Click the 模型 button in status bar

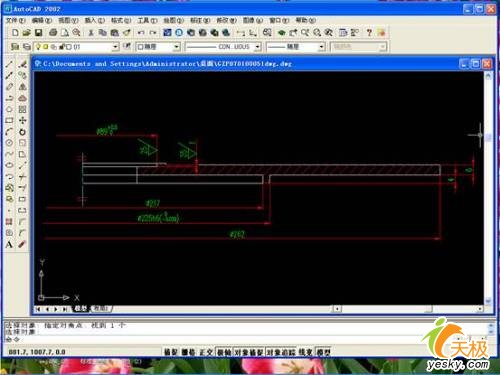click(323, 352)
